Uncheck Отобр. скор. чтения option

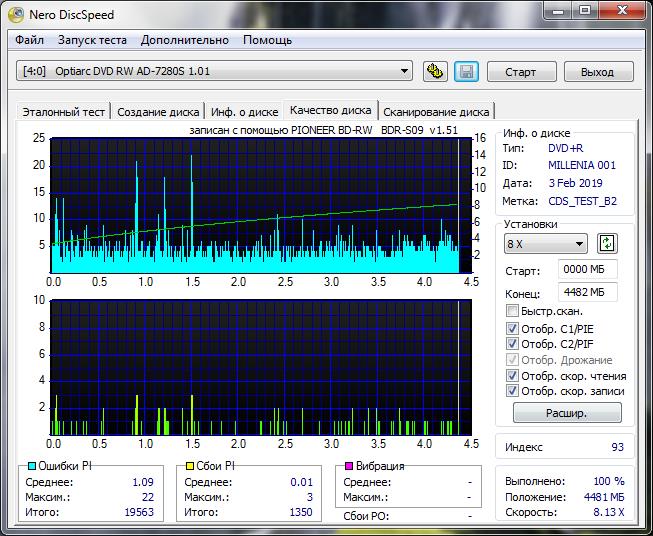pyautogui.click(x=513, y=376)
